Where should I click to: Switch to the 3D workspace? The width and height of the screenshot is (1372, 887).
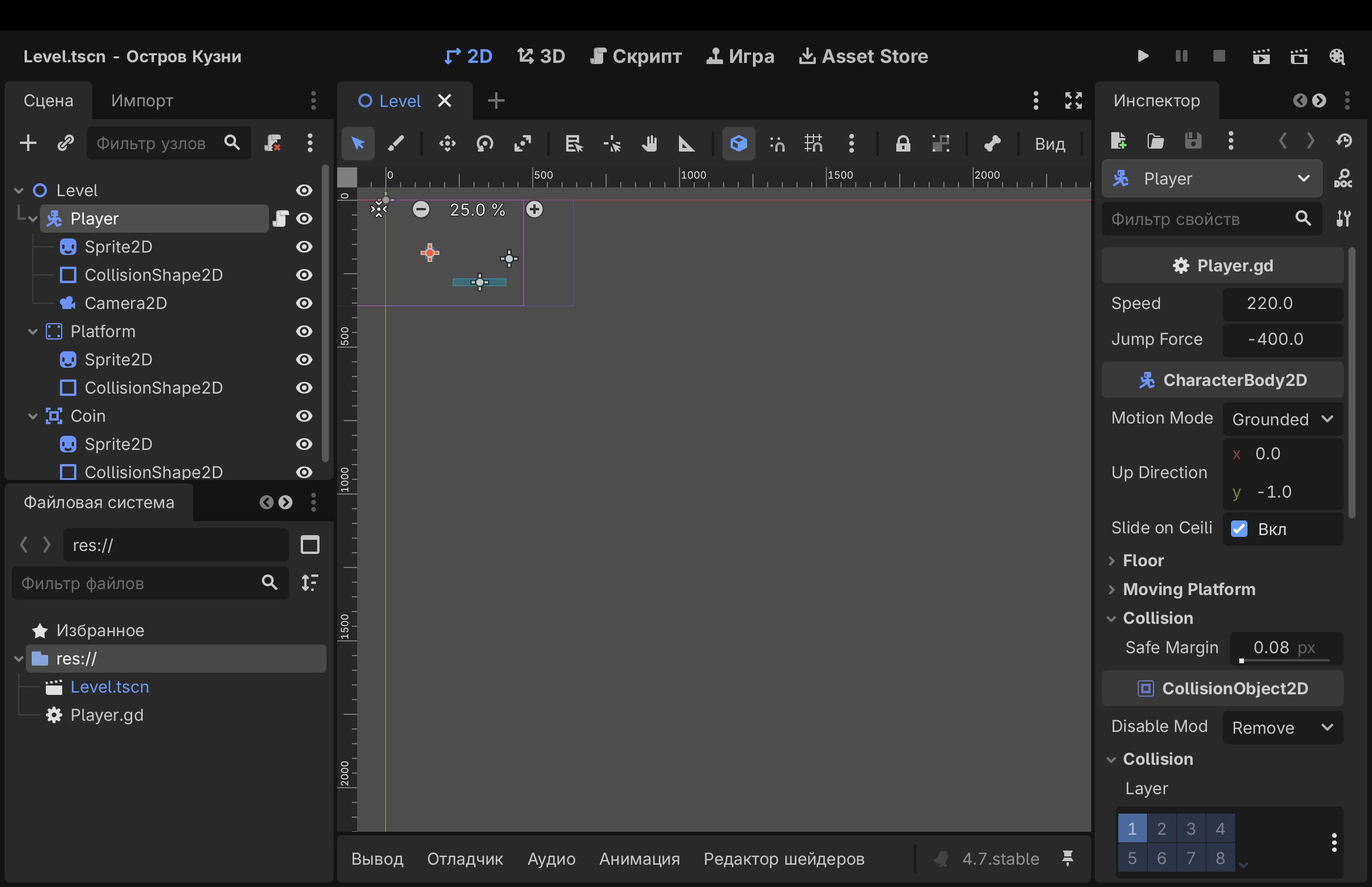[541, 56]
